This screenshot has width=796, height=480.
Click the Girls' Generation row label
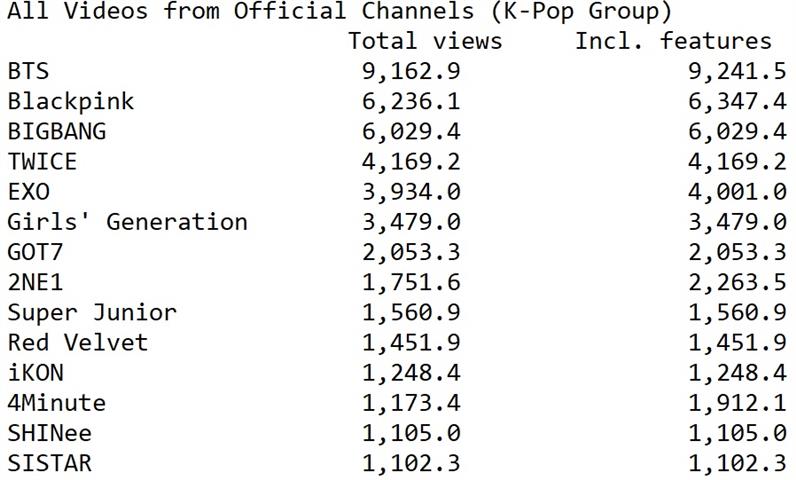(x=127, y=222)
